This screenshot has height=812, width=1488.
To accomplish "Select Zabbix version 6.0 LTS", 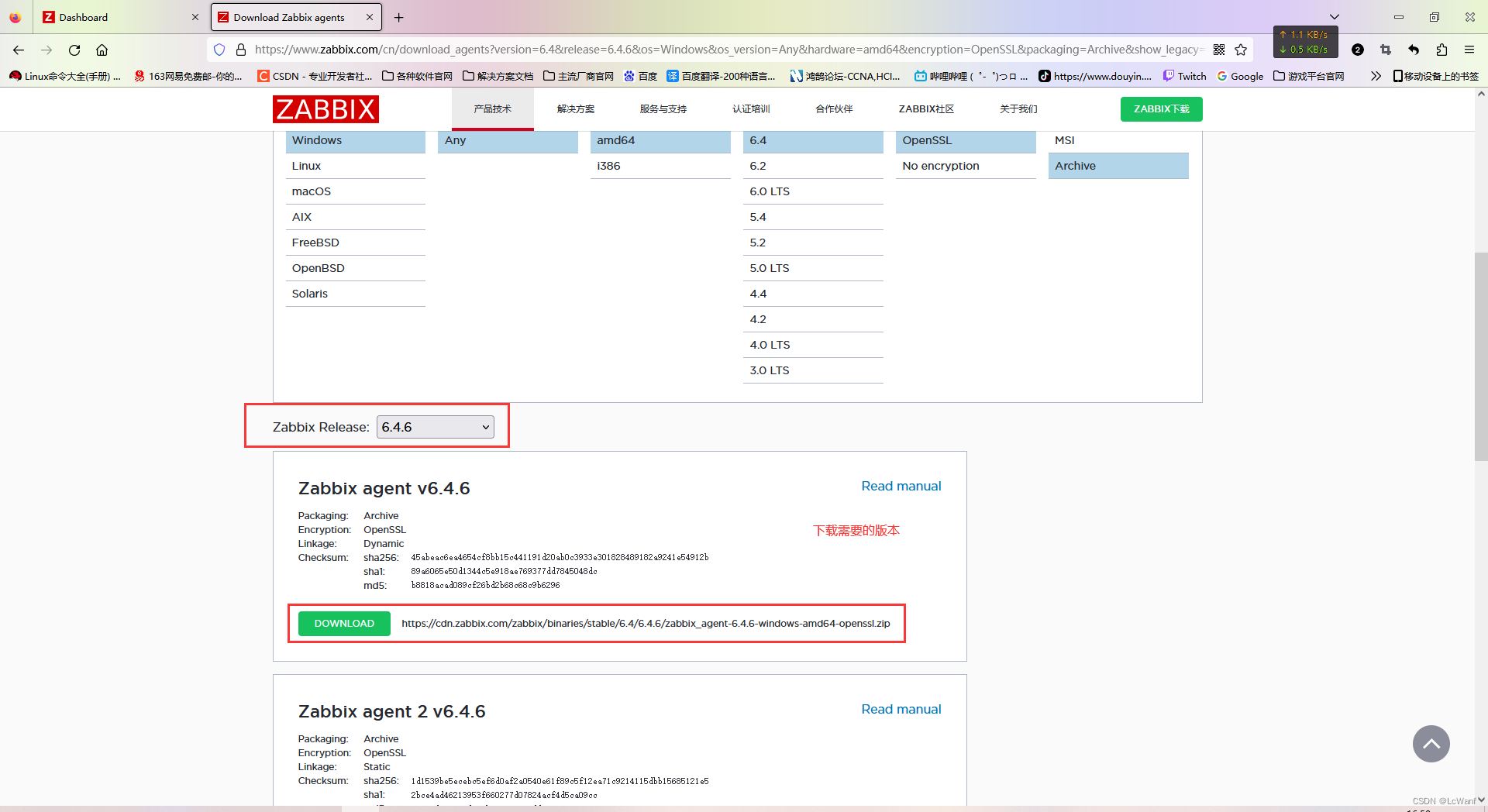I will [x=813, y=191].
